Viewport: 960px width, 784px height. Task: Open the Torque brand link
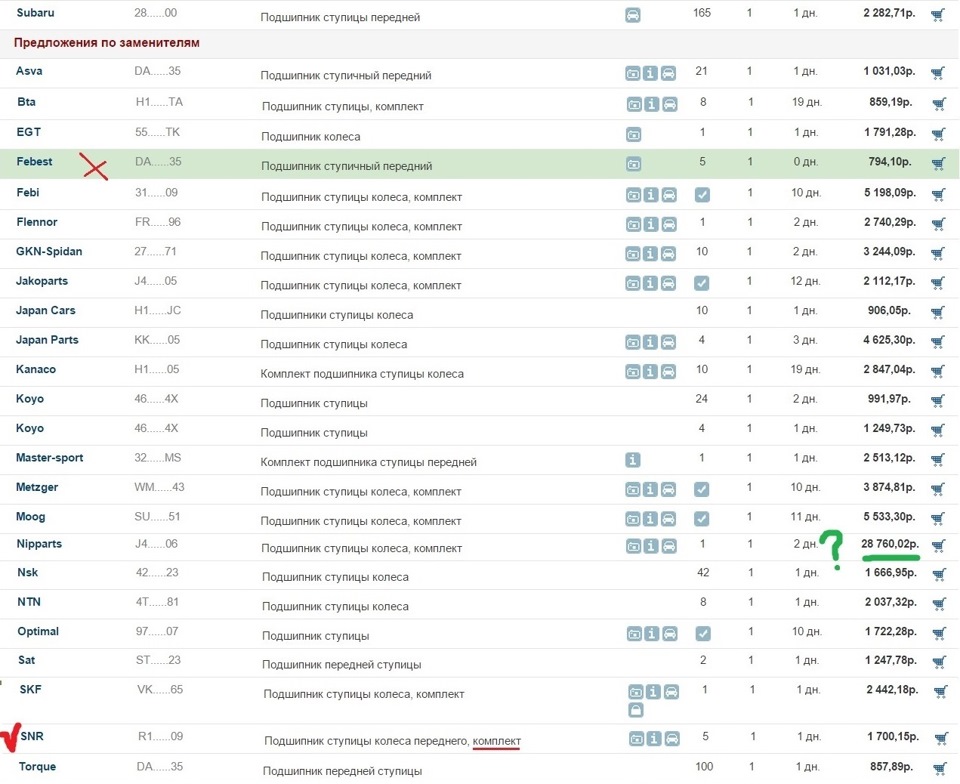coord(37,767)
